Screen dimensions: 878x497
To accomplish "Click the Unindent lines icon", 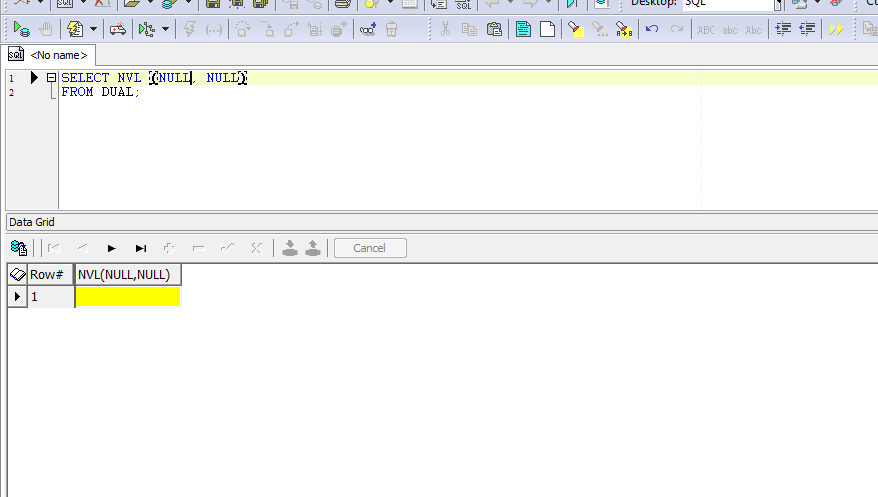I will [806, 29].
